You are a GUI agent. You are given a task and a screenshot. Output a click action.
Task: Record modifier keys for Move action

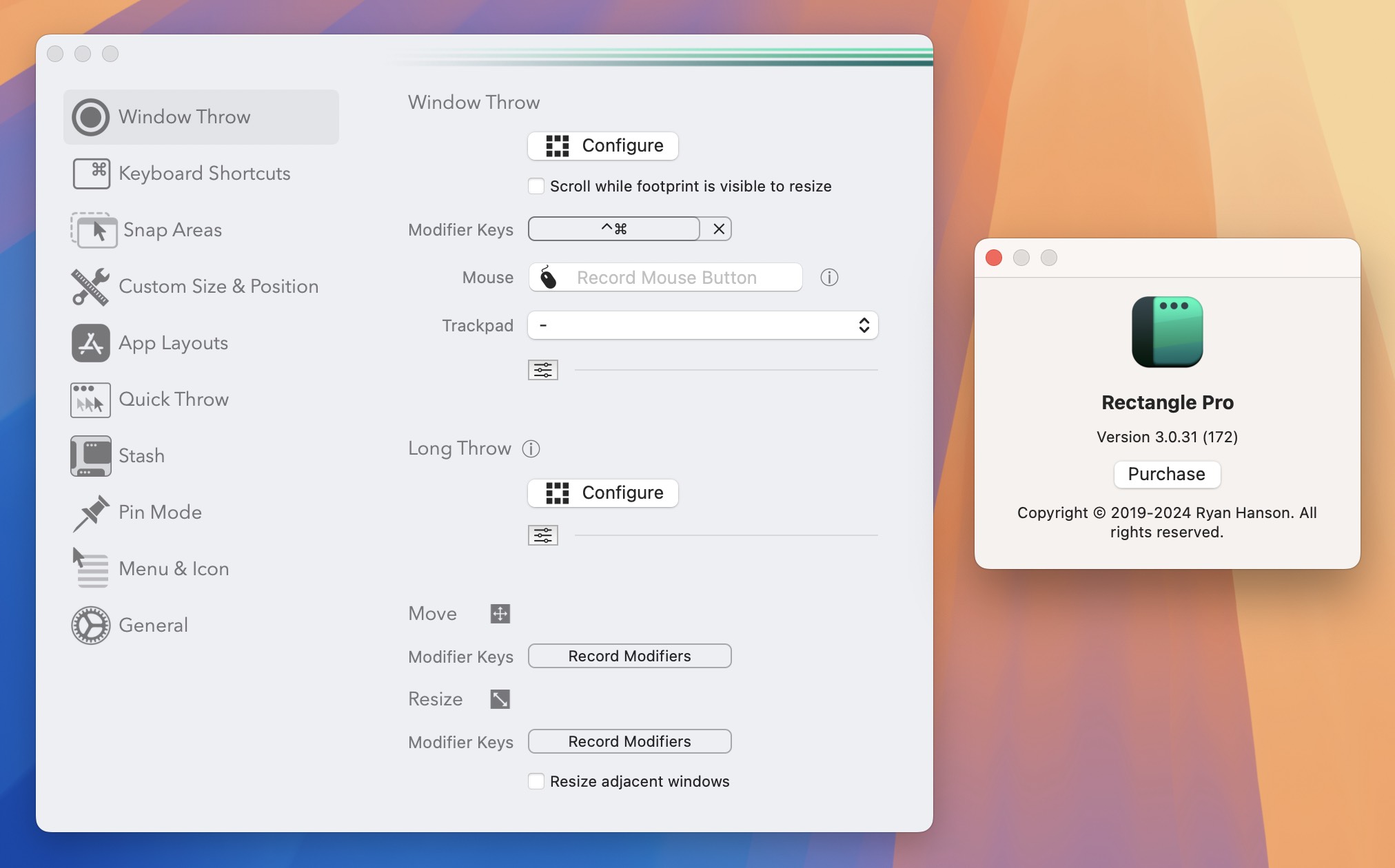click(629, 656)
